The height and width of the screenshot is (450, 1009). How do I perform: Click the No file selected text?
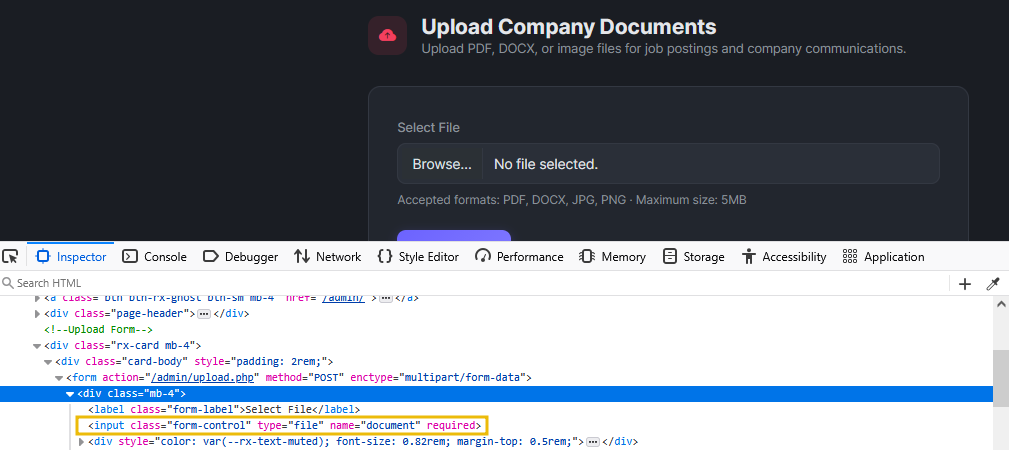546,165
